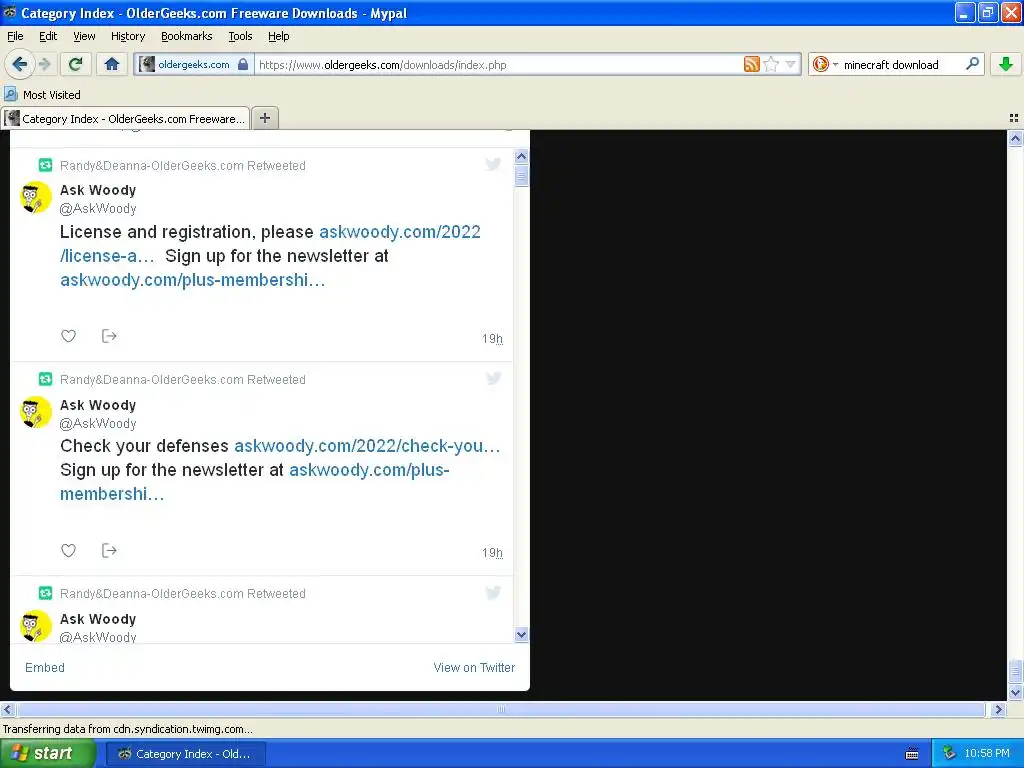Click Ask Woody avatar on License tweet
The width and height of the screenshot is (1024, 768).
coord(35,197)
